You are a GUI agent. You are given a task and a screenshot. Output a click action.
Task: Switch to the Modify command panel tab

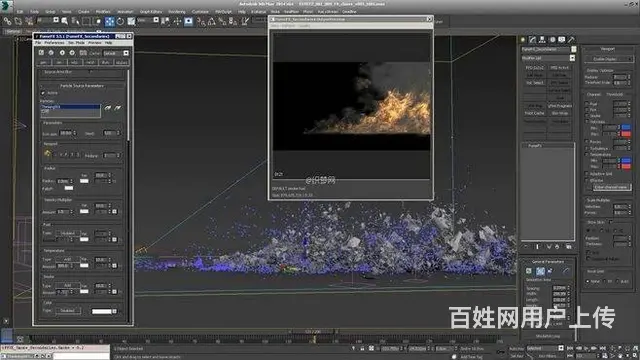tap(532, 40)
